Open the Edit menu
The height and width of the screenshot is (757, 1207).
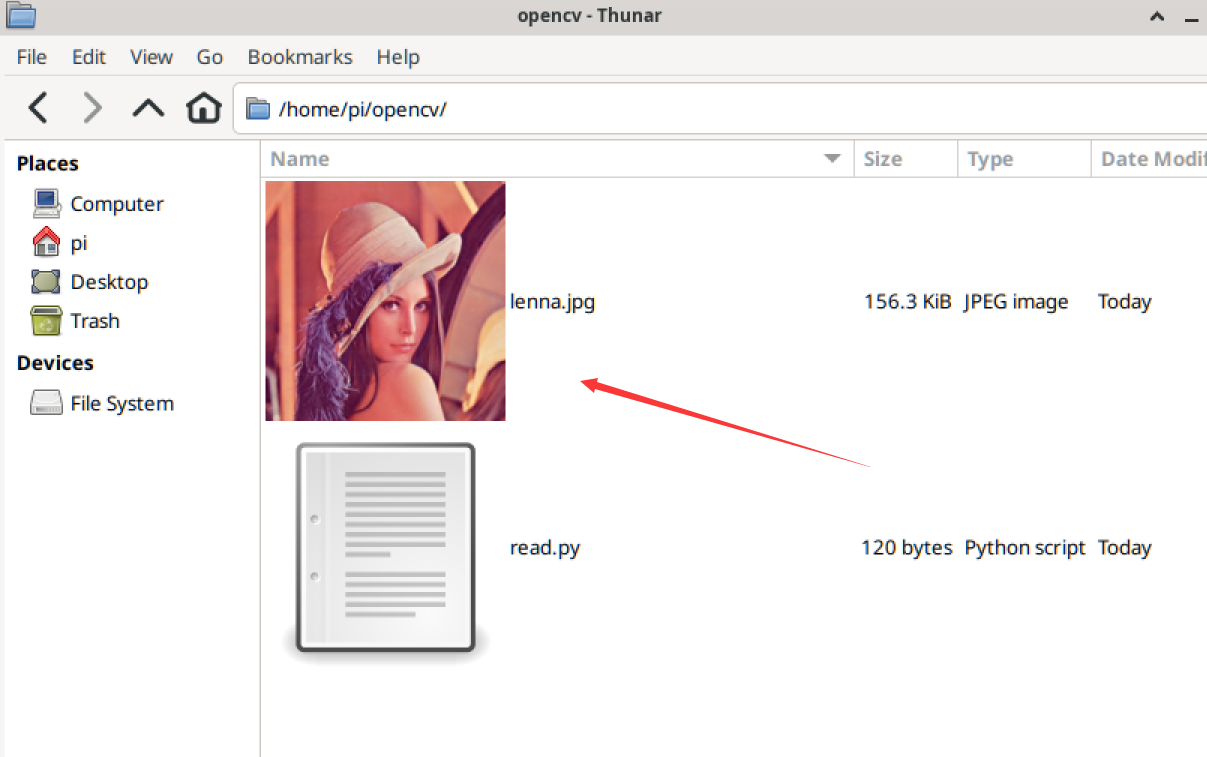point(89,57)
